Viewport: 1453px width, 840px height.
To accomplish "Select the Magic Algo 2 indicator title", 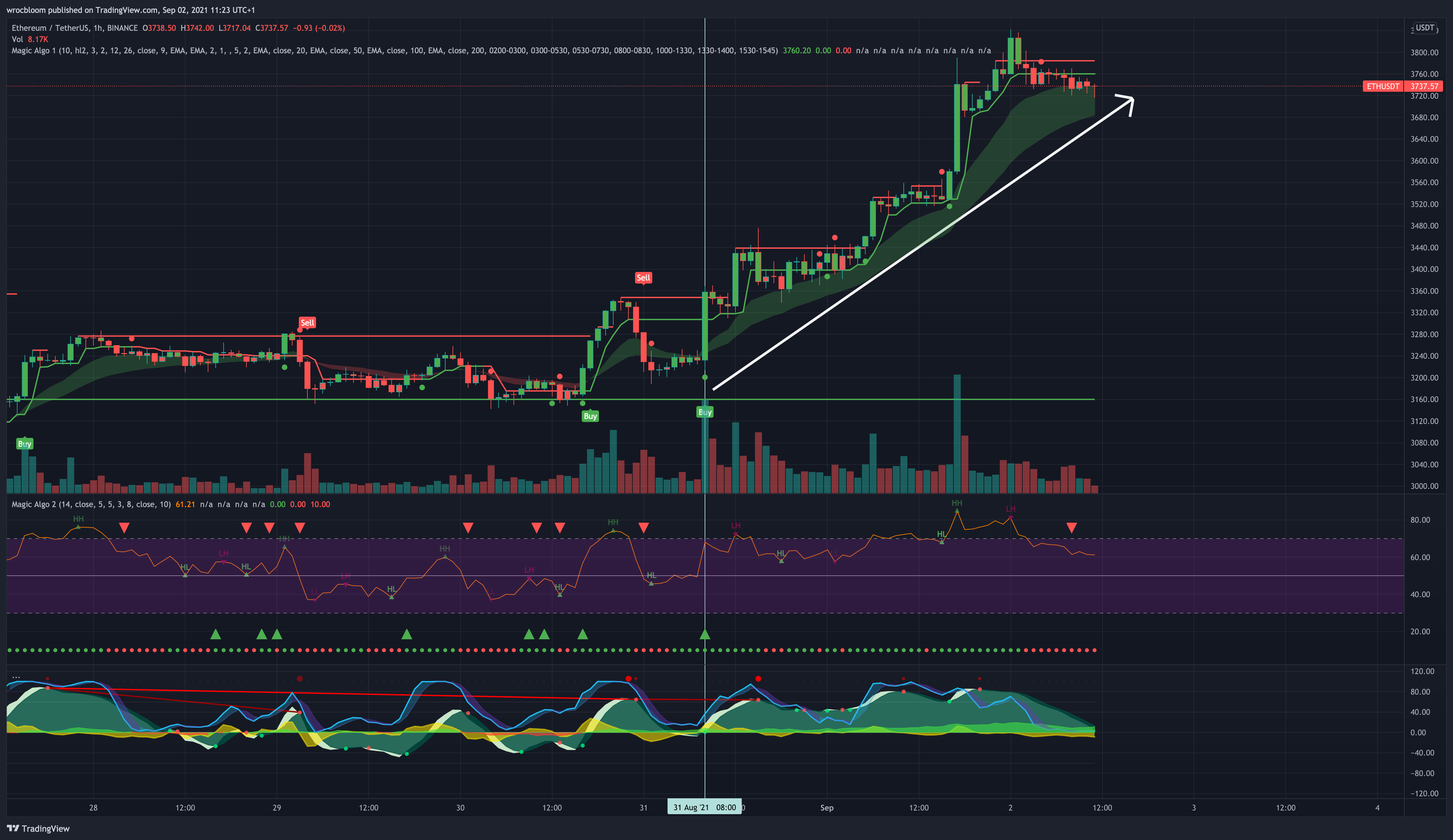I will pyautogui.click(x=34, y=504).
